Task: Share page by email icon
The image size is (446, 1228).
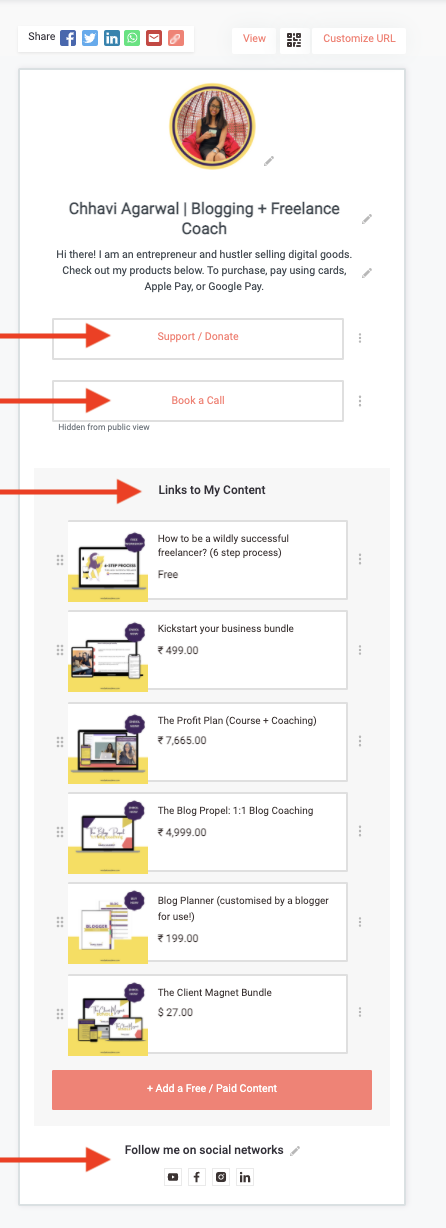Action: click(153, 38)
